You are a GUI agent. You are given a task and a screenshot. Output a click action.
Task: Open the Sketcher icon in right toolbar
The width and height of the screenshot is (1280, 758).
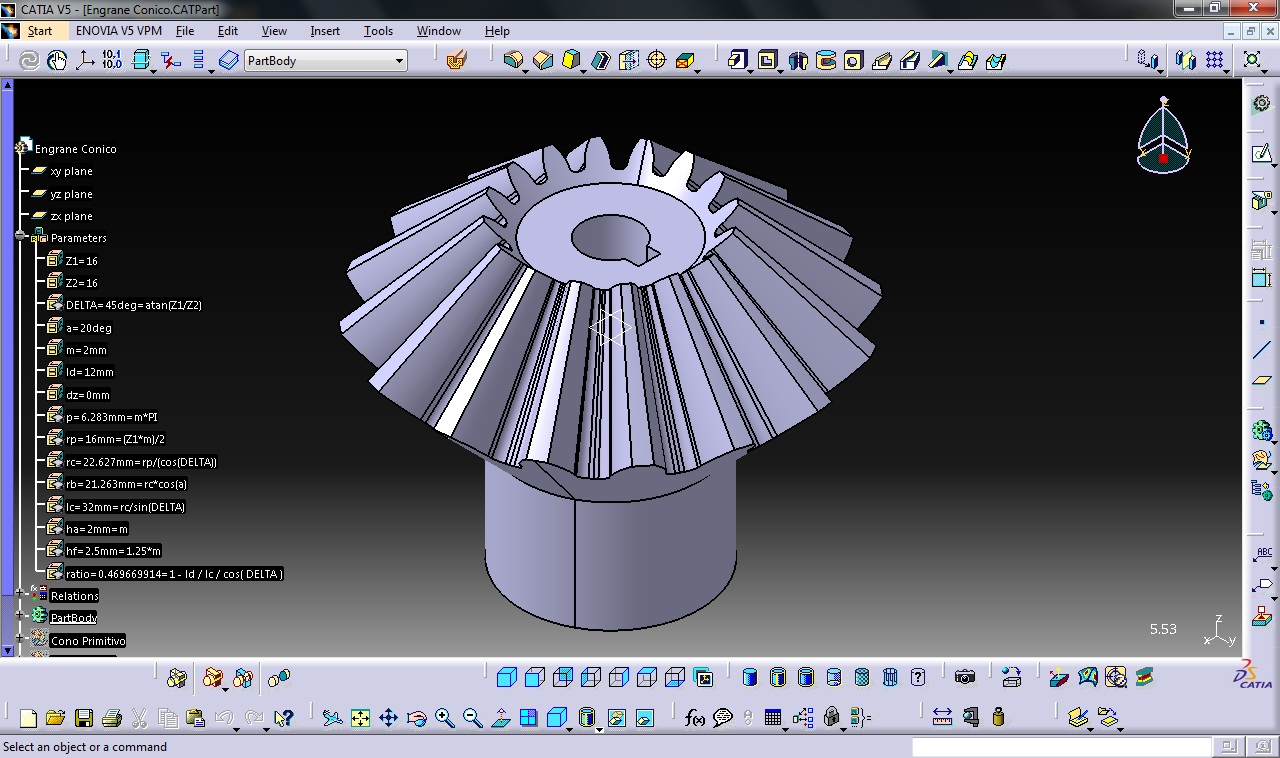pyautogui.click(x=1261, y=153)
